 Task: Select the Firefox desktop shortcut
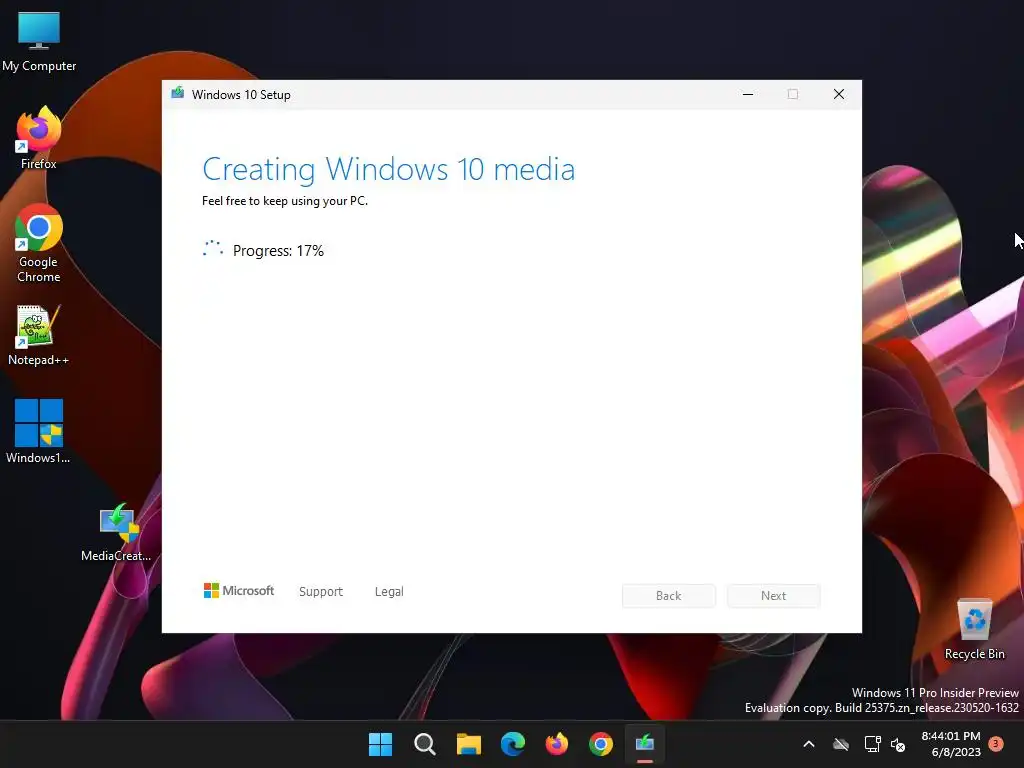click(x=39, y=138)
